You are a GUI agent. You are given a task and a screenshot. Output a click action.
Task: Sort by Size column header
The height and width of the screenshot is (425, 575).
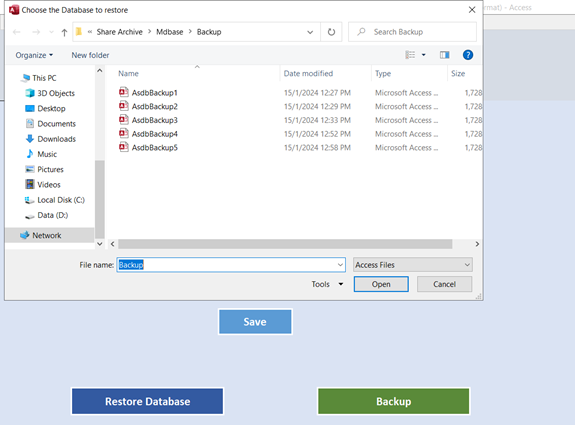pyautogui.click(x=458, y=73)
